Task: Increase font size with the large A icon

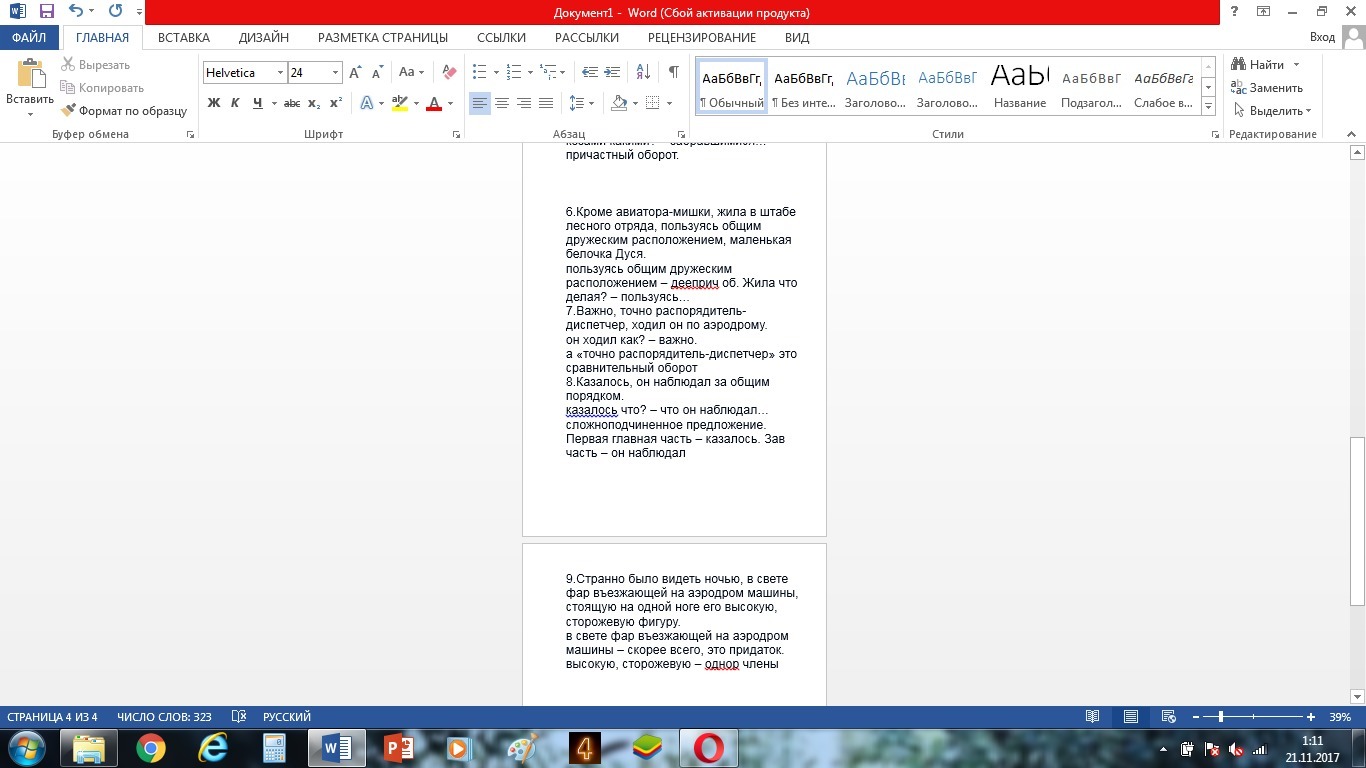Action: tap(356, 72)
